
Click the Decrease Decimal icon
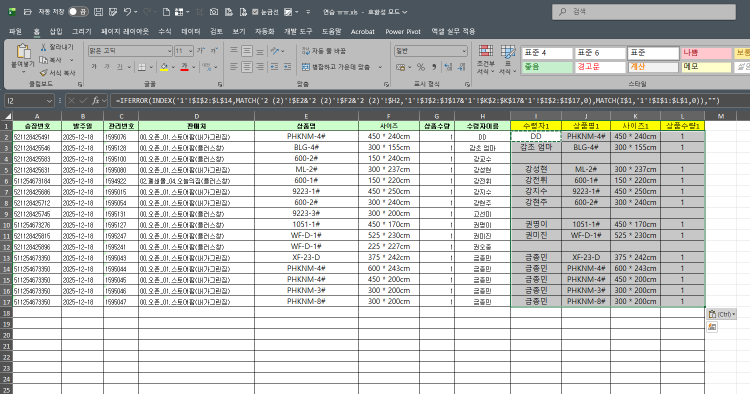(462, 67)
